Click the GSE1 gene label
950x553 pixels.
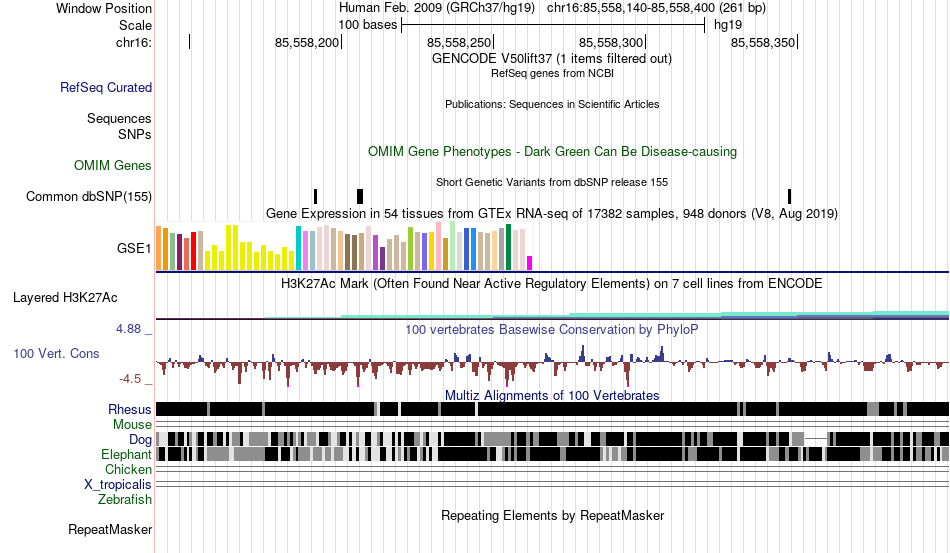(134, 248)
